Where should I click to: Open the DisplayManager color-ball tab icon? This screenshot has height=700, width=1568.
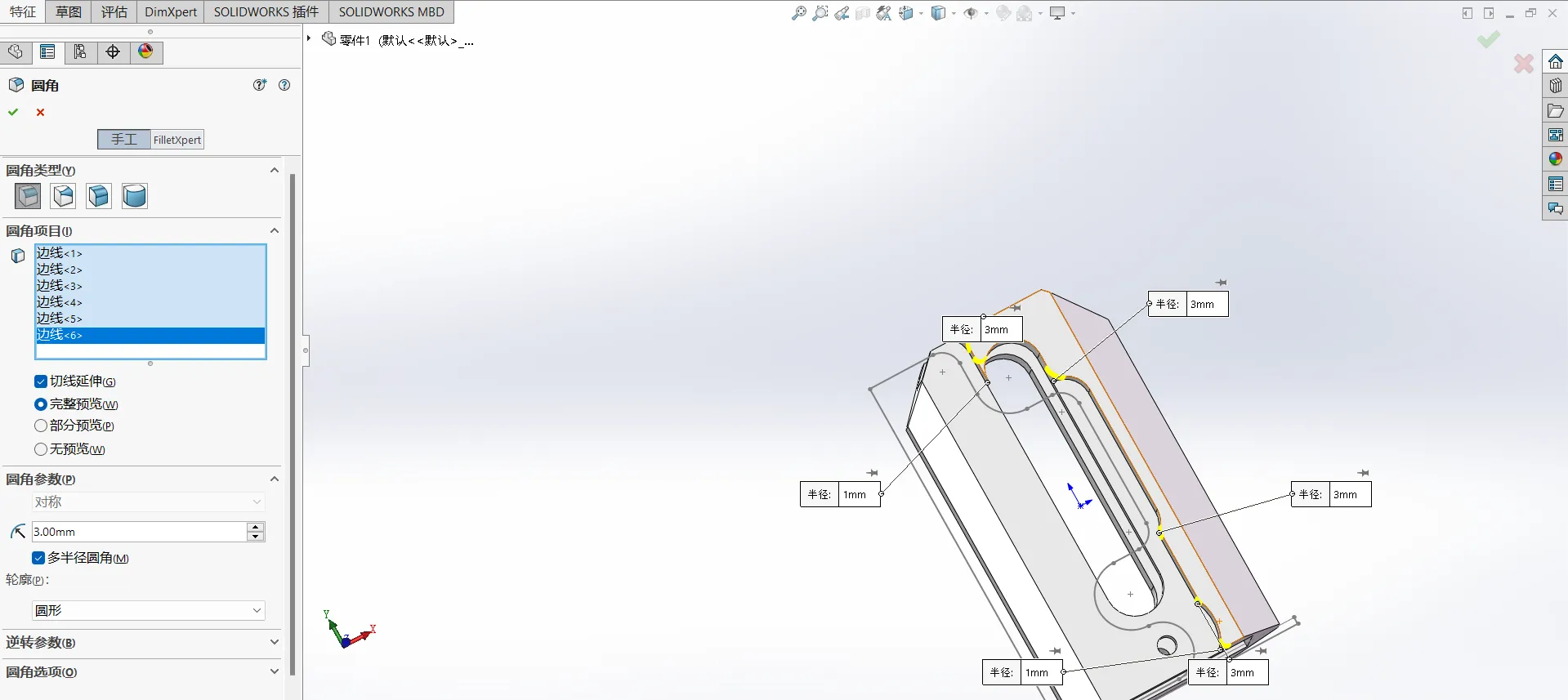[145, 52]
